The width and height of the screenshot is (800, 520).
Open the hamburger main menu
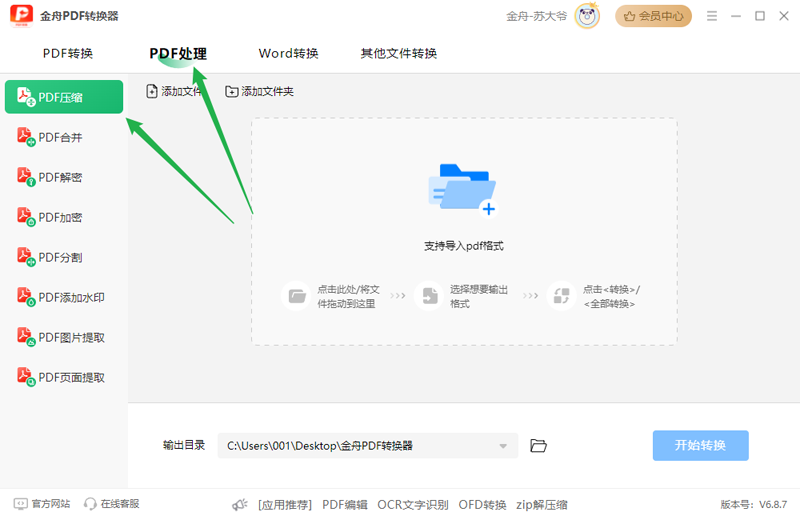[712, 16]
